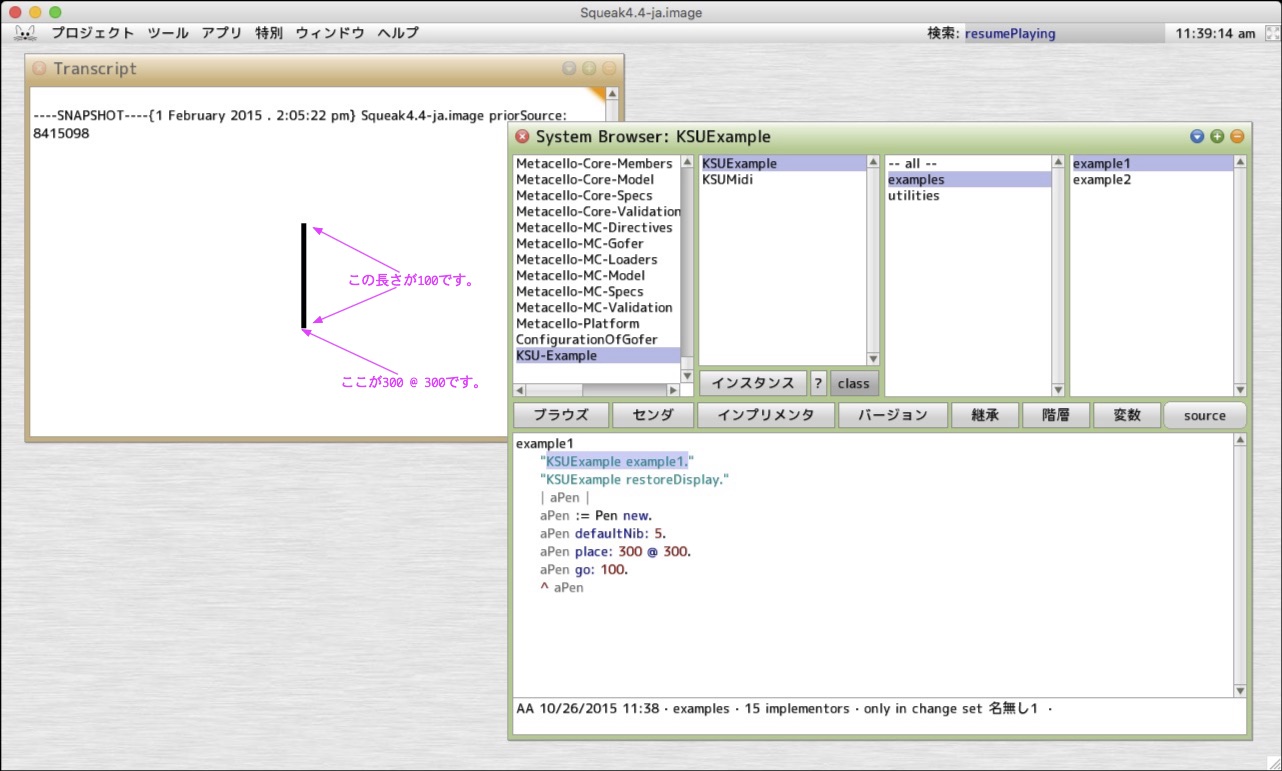The width and height of the screenshot is (1282, 771).
Task: Select Metacello-Platform category
Action: click(x=597, y=324)
